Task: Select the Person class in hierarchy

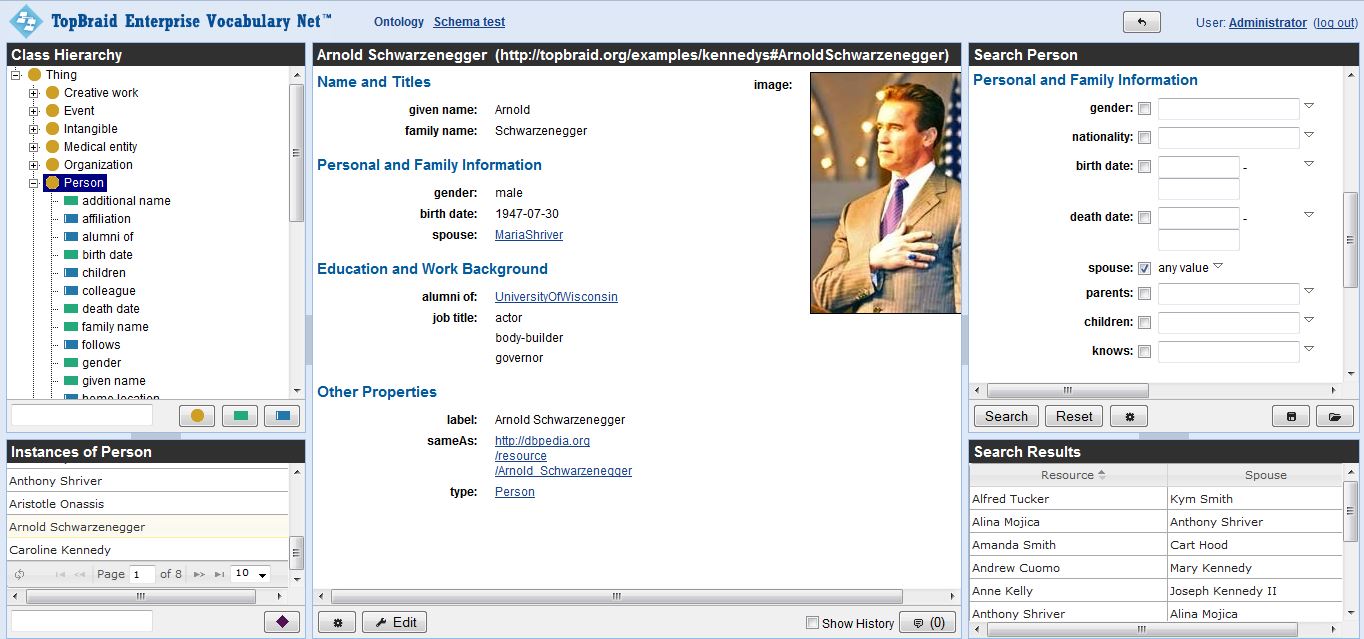Action: pos(84,183)
